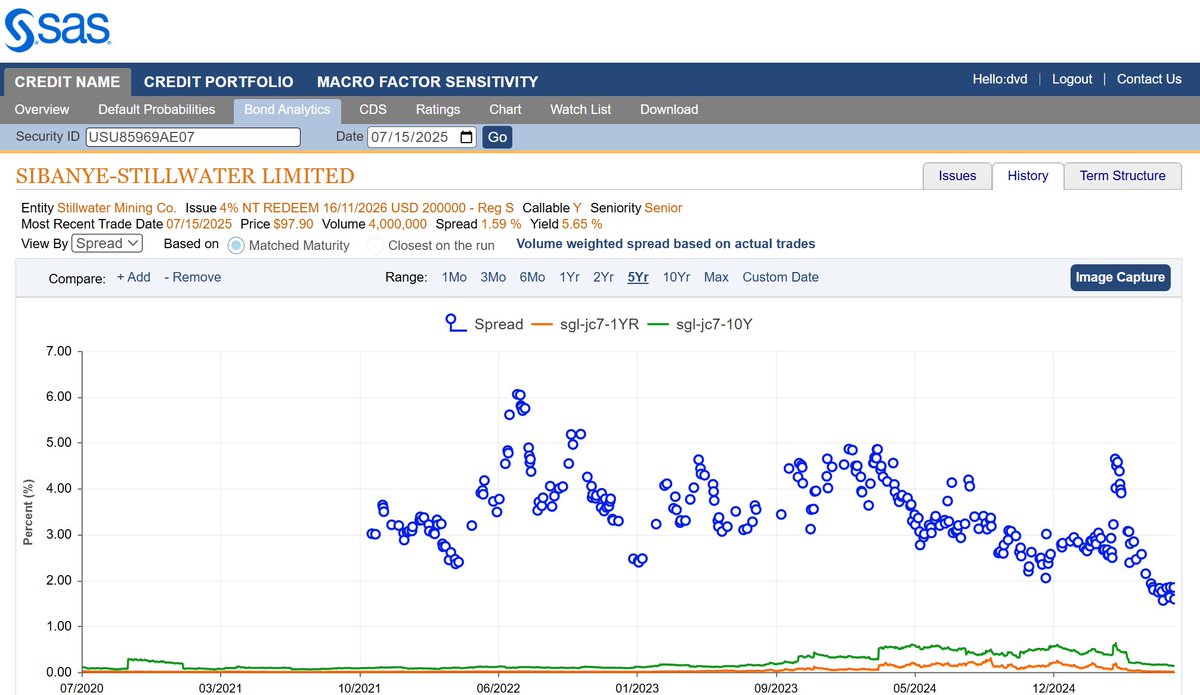Image resolution: width=1200 pixels, height=695 pixels.
Task: Set range to 6Mo
Action: [x=532, y=277]
